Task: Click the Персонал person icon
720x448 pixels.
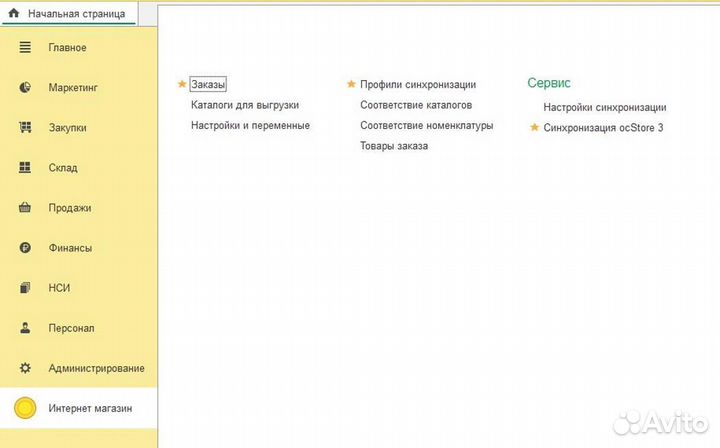Action: [x=25, y=328]
